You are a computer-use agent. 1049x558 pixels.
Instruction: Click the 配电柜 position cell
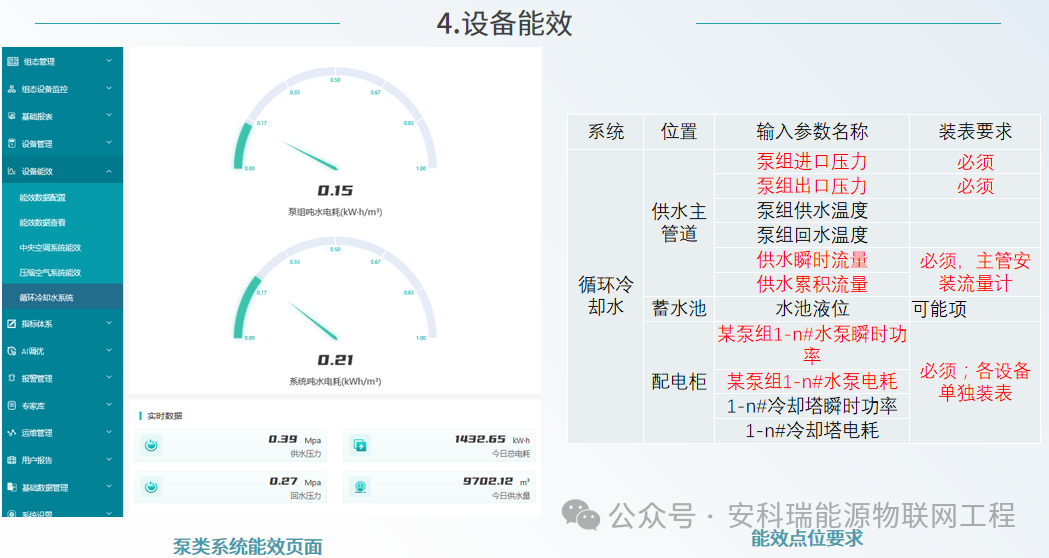point(679,382)
